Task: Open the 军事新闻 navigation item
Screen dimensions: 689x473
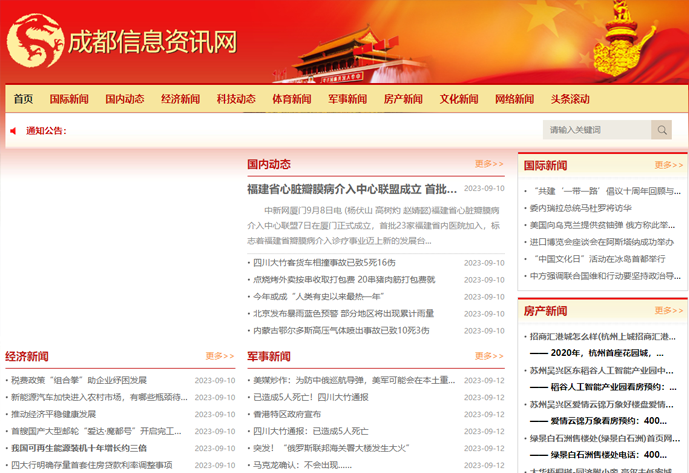Action: (x=347, y=99)
